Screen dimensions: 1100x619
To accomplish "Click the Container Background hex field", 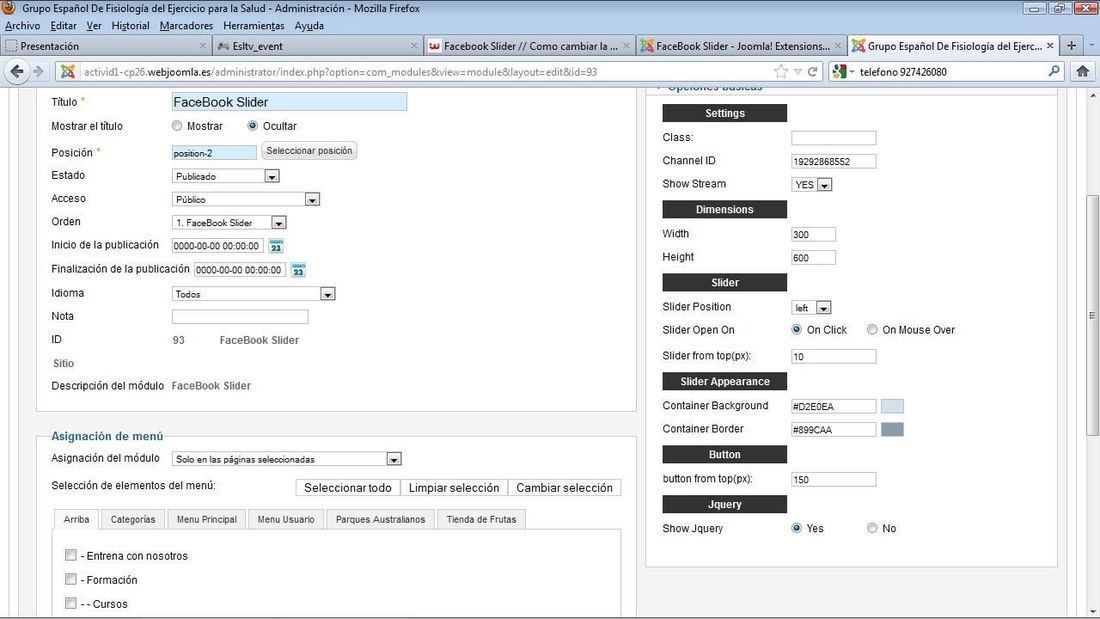I will tap(833, 406).
